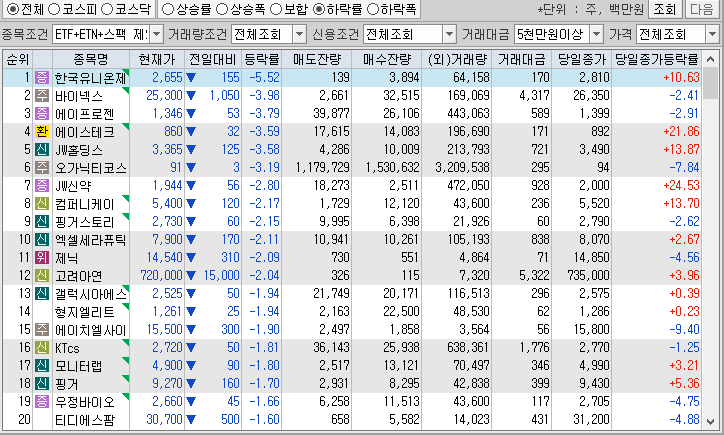This screenshot has width=724, height=435.
Task: Click the 신 badge next to 핑거스토리
Action: coord(42,222)
